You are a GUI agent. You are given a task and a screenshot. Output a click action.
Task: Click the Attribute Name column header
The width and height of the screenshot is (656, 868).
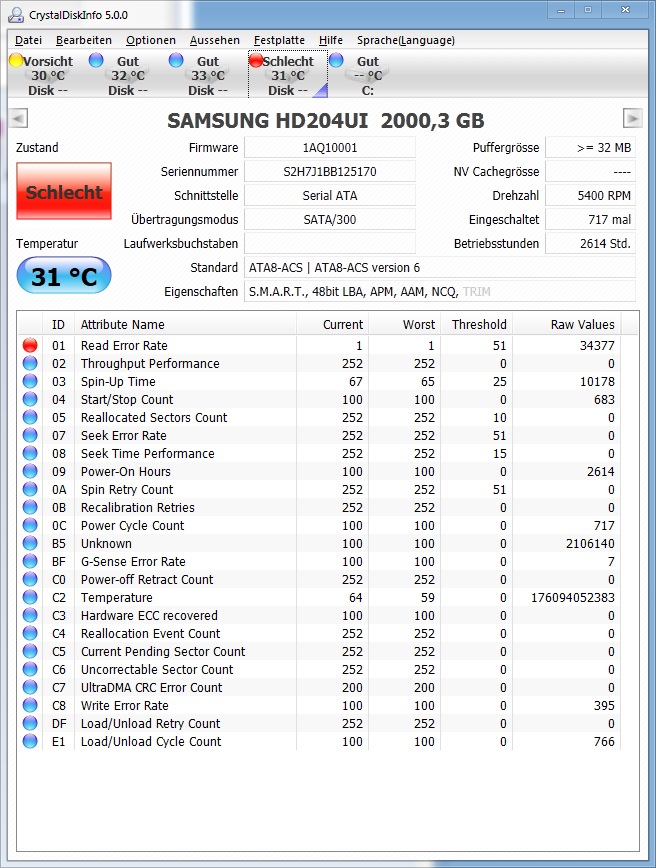(185, 324)
